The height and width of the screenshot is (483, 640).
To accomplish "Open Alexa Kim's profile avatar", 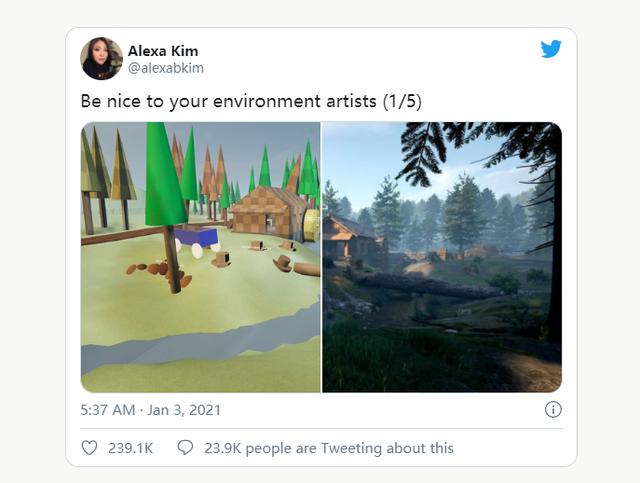I will [101, 59].
